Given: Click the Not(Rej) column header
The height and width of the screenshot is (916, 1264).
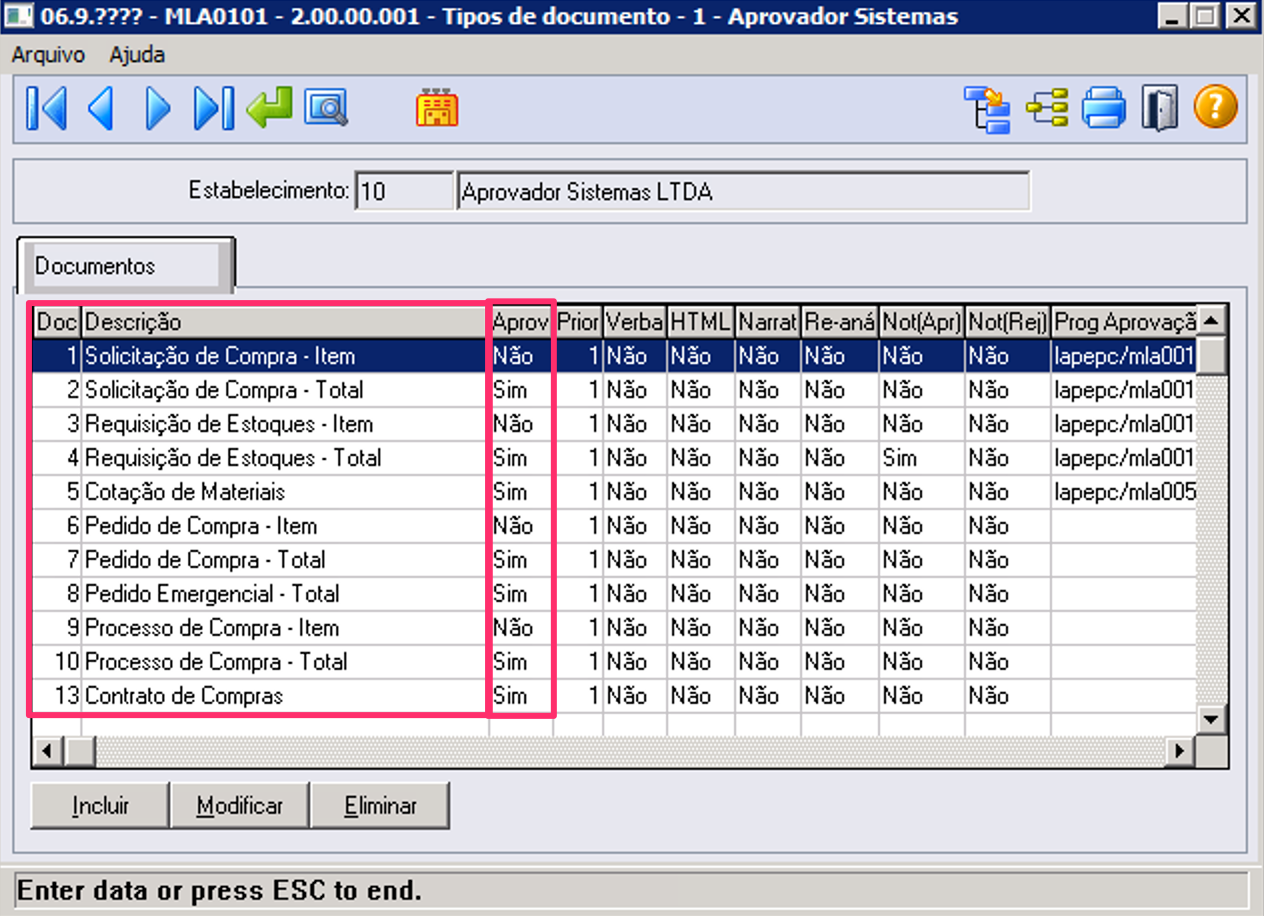Looking at the screenshot, I should pos(1007,322).
